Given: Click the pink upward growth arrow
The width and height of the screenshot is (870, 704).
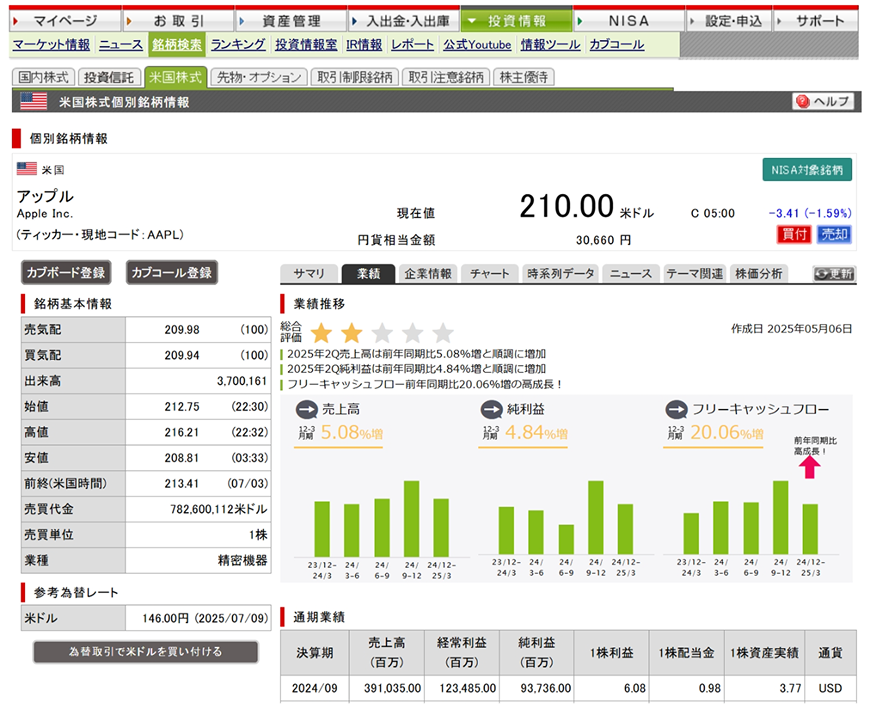Looking at the screenshot, I should point(809,467).
